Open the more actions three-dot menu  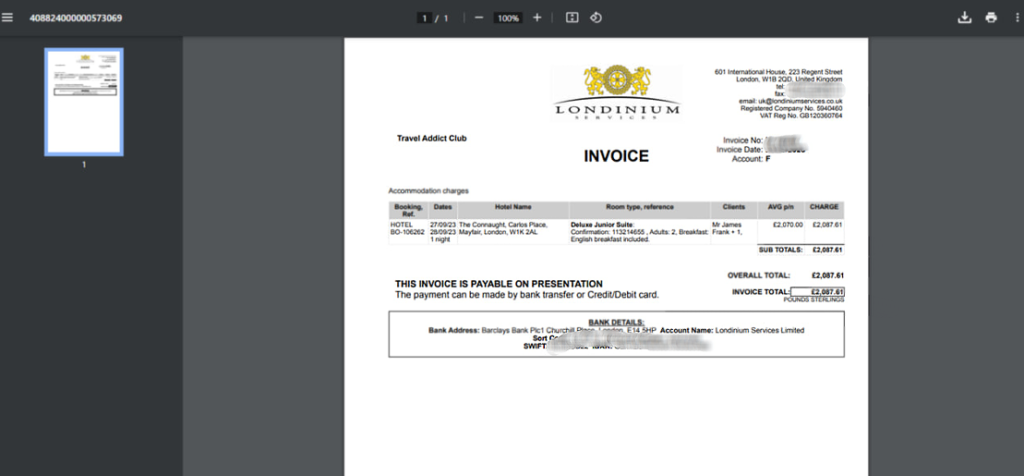pyautogui.click(x=1015, y=18)
